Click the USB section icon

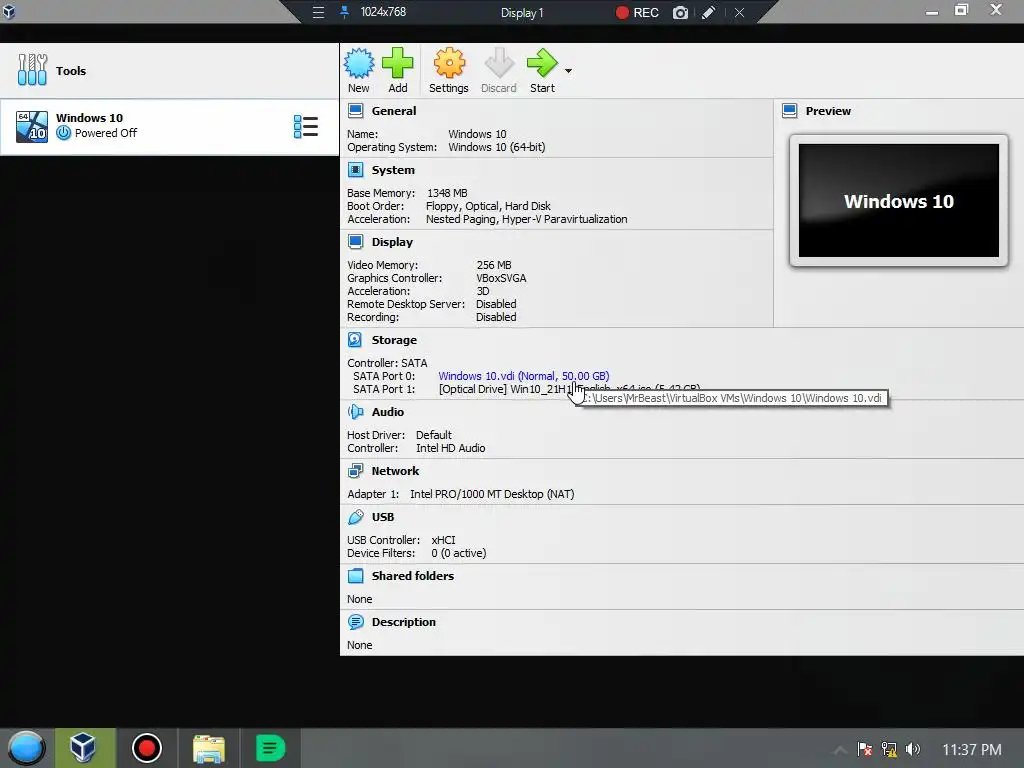pyautogui.click(x=355, y=517)
